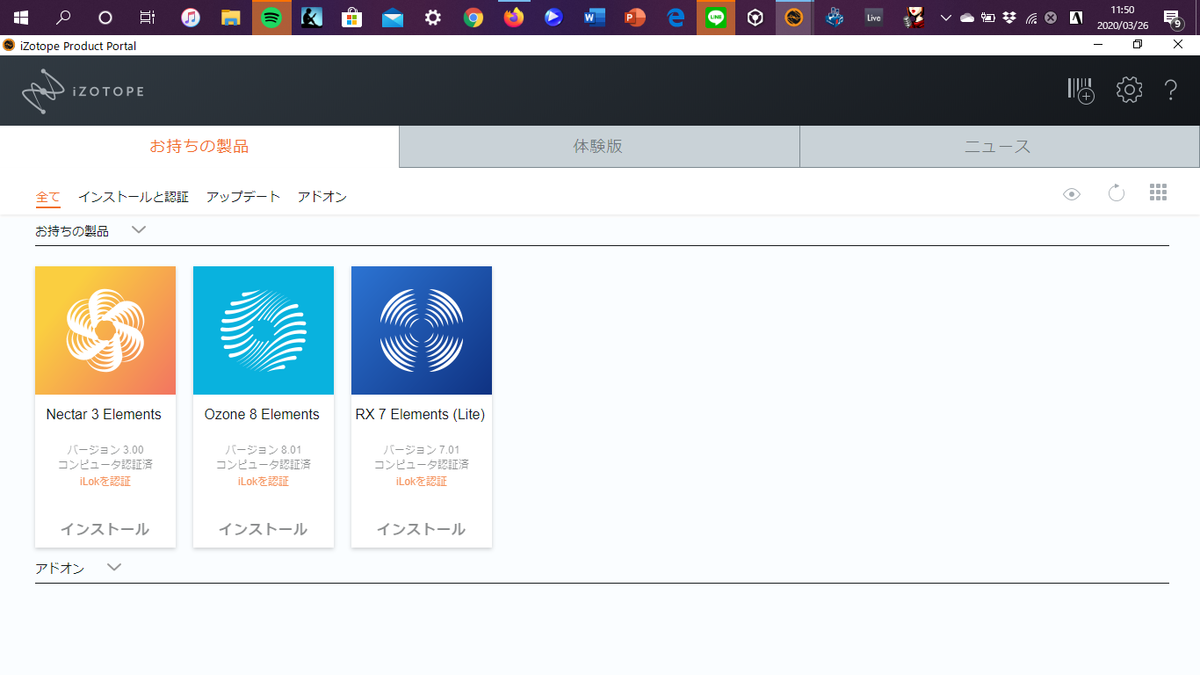This screenshot has height=675, width=1200.
Task: Expand the アドオン section chevron
Action: coord(114,567)
